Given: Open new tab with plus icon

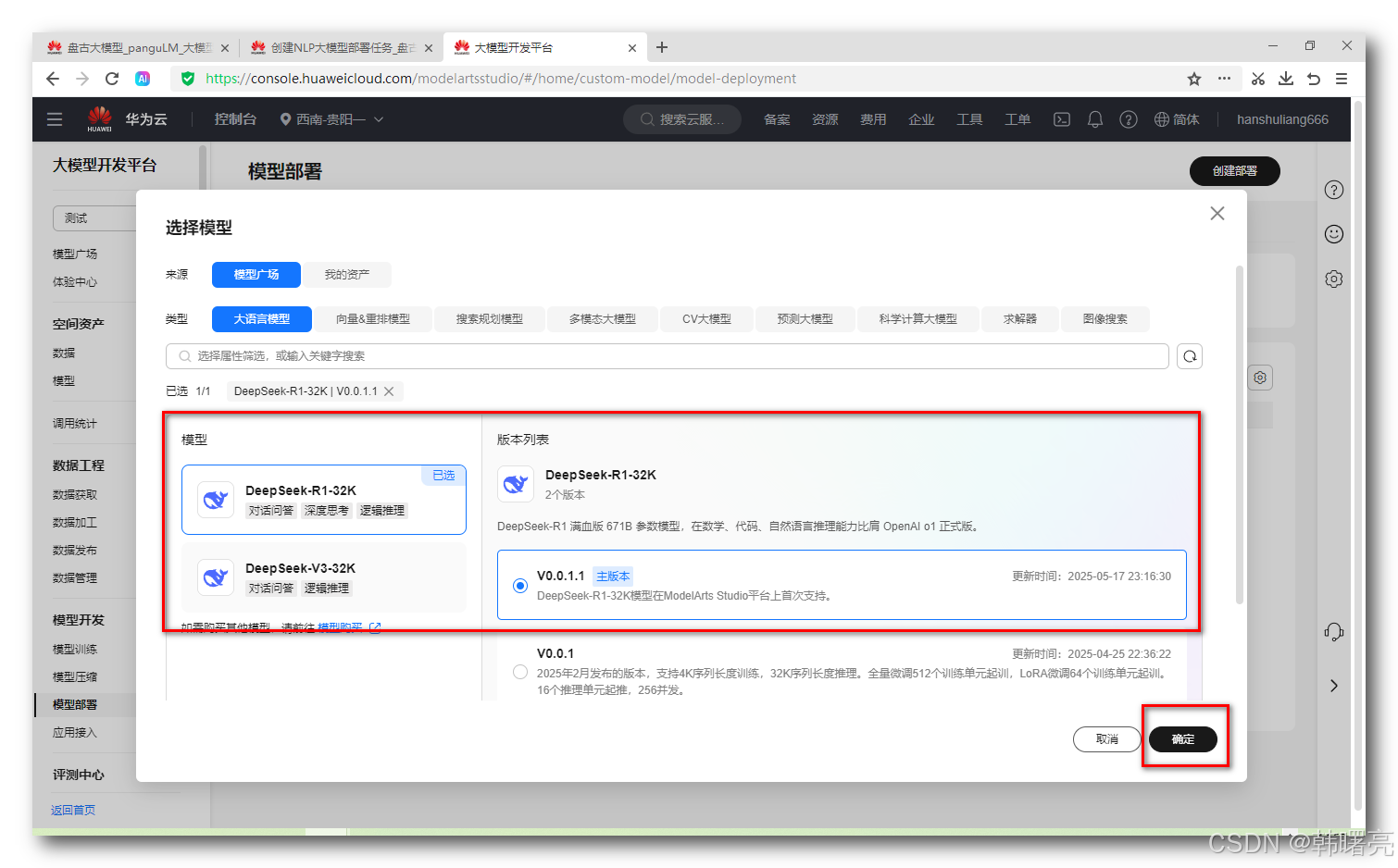Looking at the screenshot, I should (x=662, y=47).
